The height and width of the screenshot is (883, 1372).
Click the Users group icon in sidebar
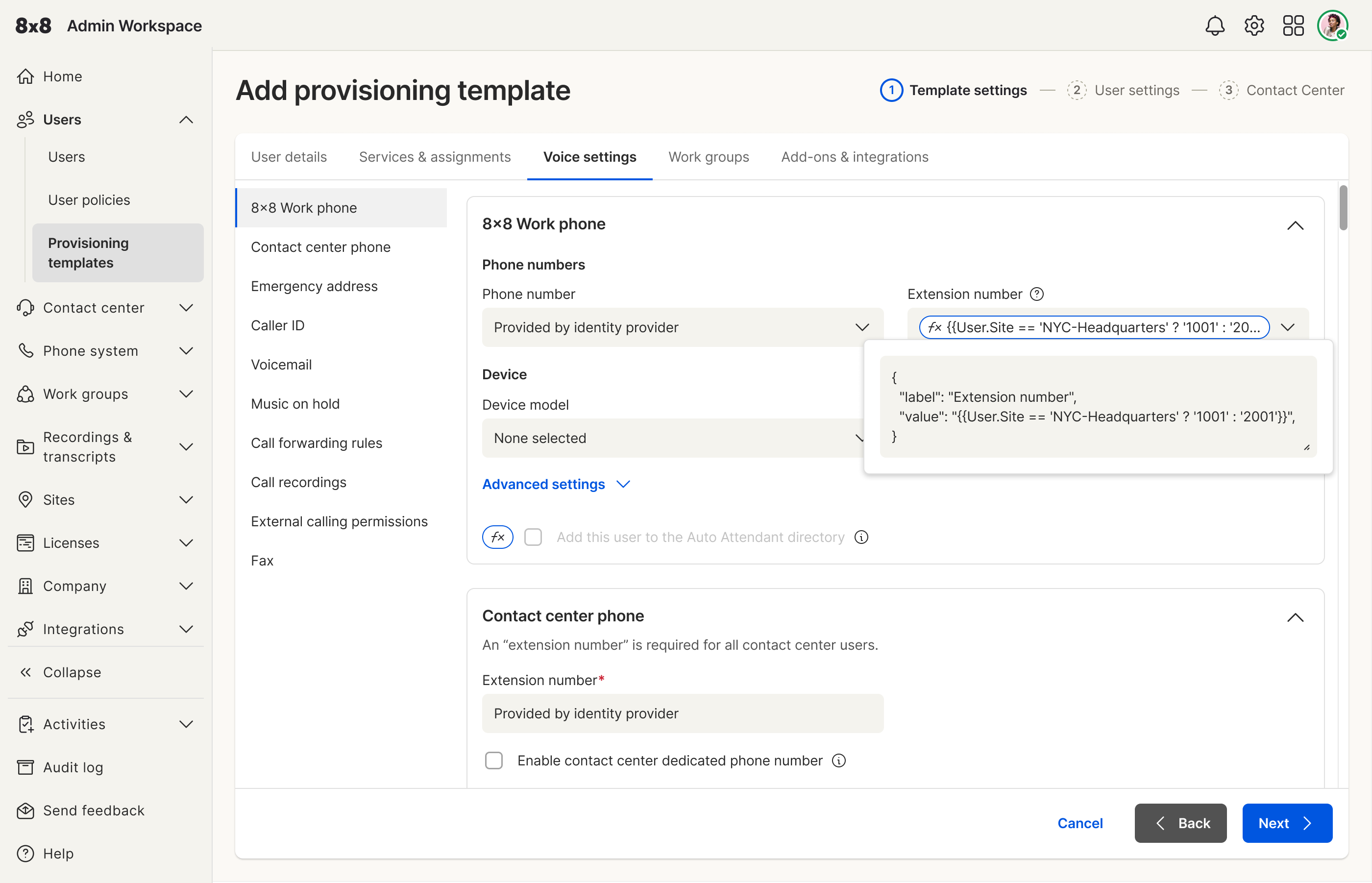click(25, 119)
